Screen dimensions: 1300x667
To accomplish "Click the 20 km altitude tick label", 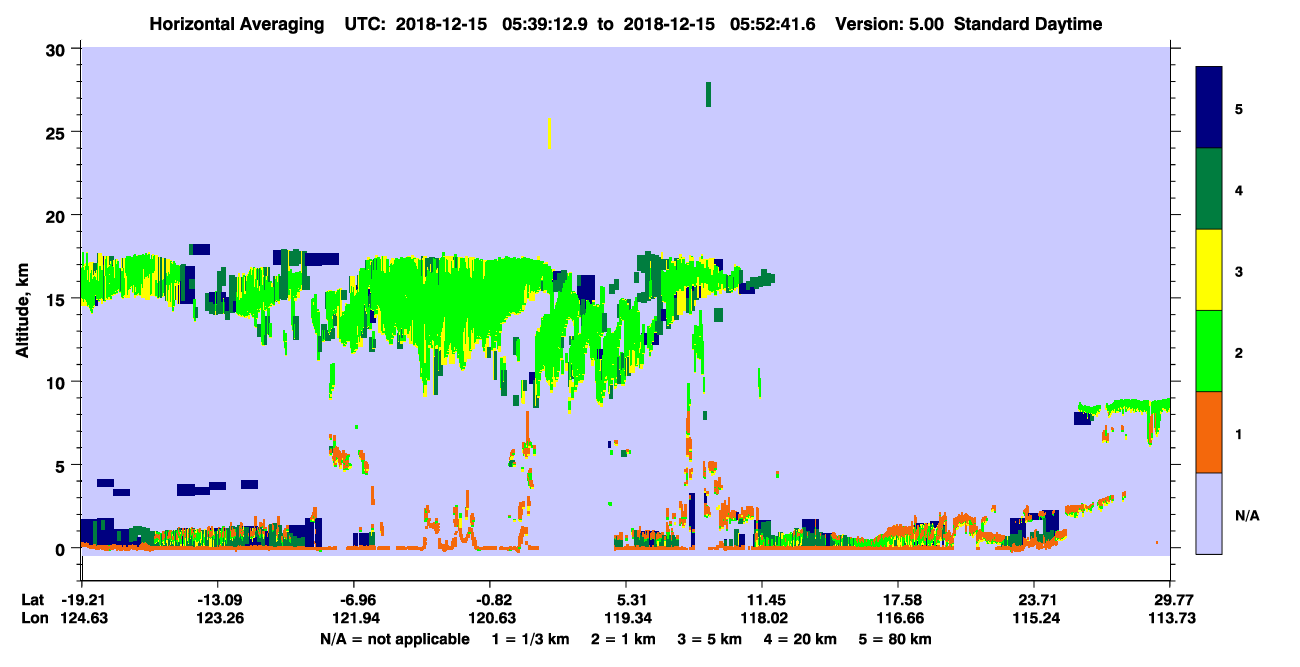I will (58, 215).
